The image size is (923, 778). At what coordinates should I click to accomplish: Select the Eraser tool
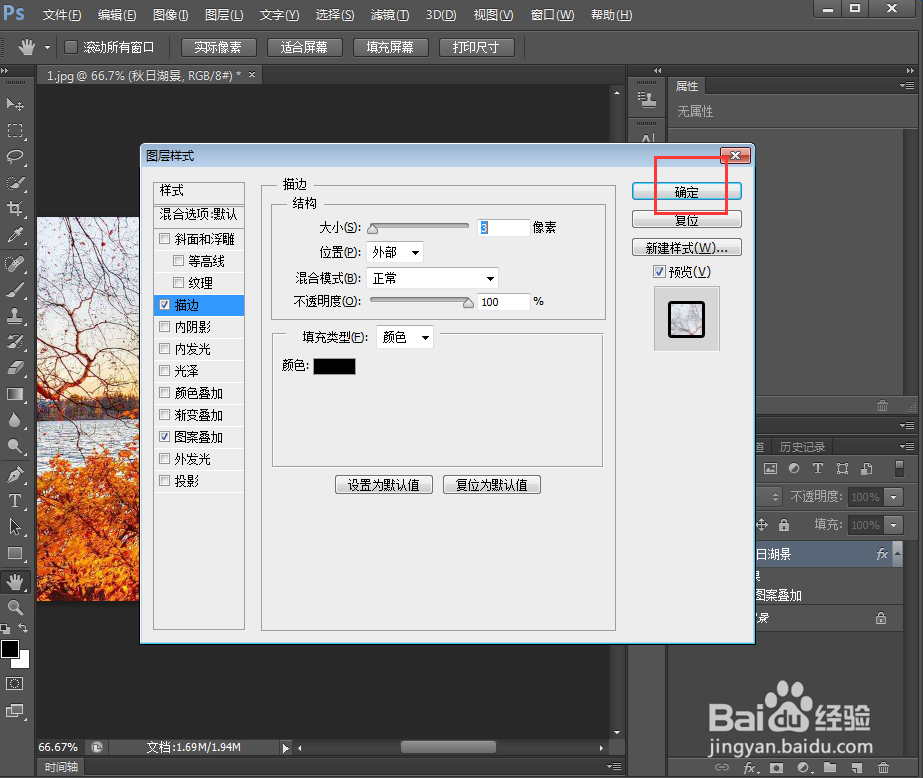(14, 367)
